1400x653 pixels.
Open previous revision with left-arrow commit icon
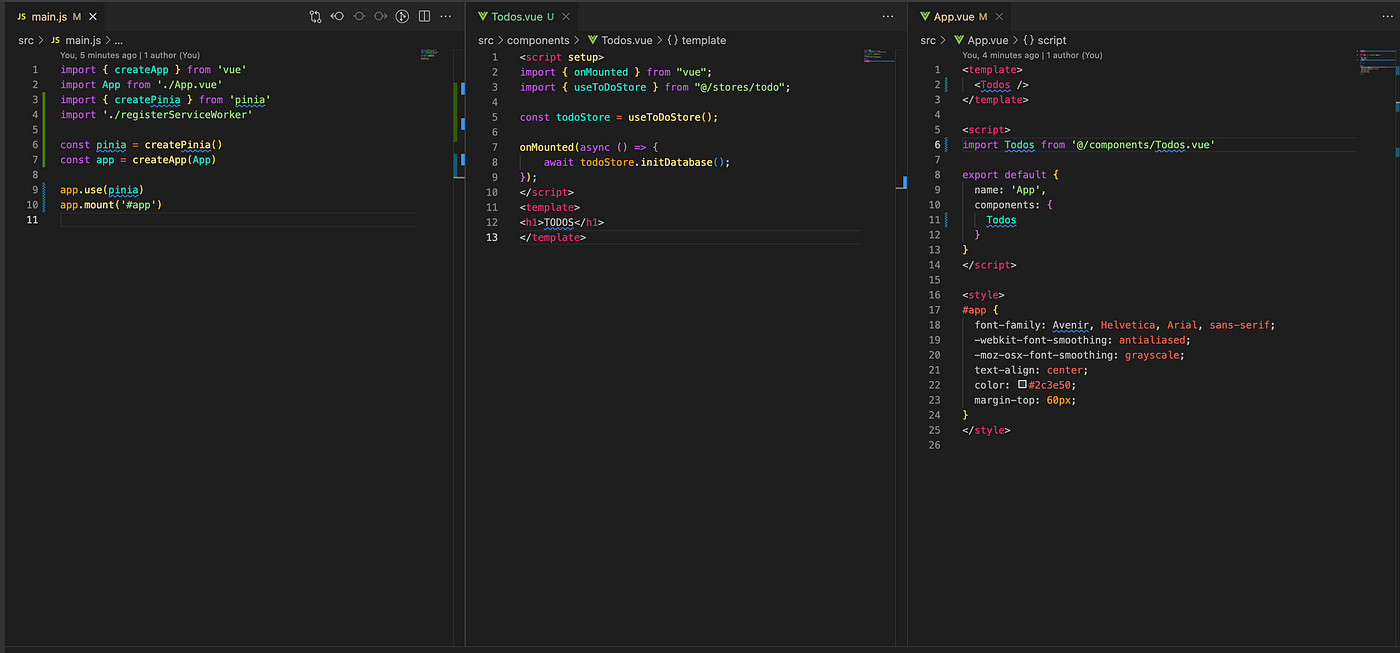click(x=337, y=17)
